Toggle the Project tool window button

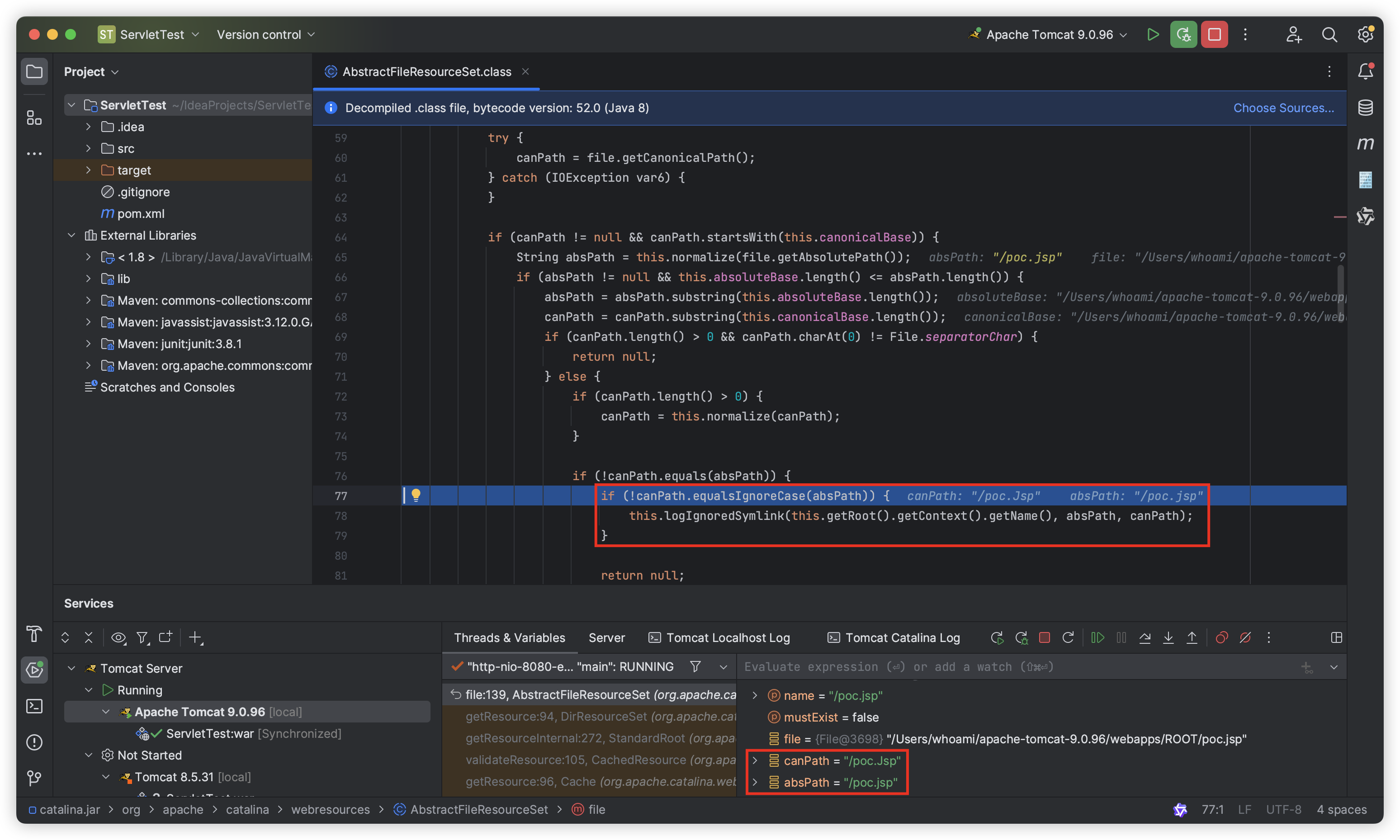pyautogui.click(x=34, y=71)
